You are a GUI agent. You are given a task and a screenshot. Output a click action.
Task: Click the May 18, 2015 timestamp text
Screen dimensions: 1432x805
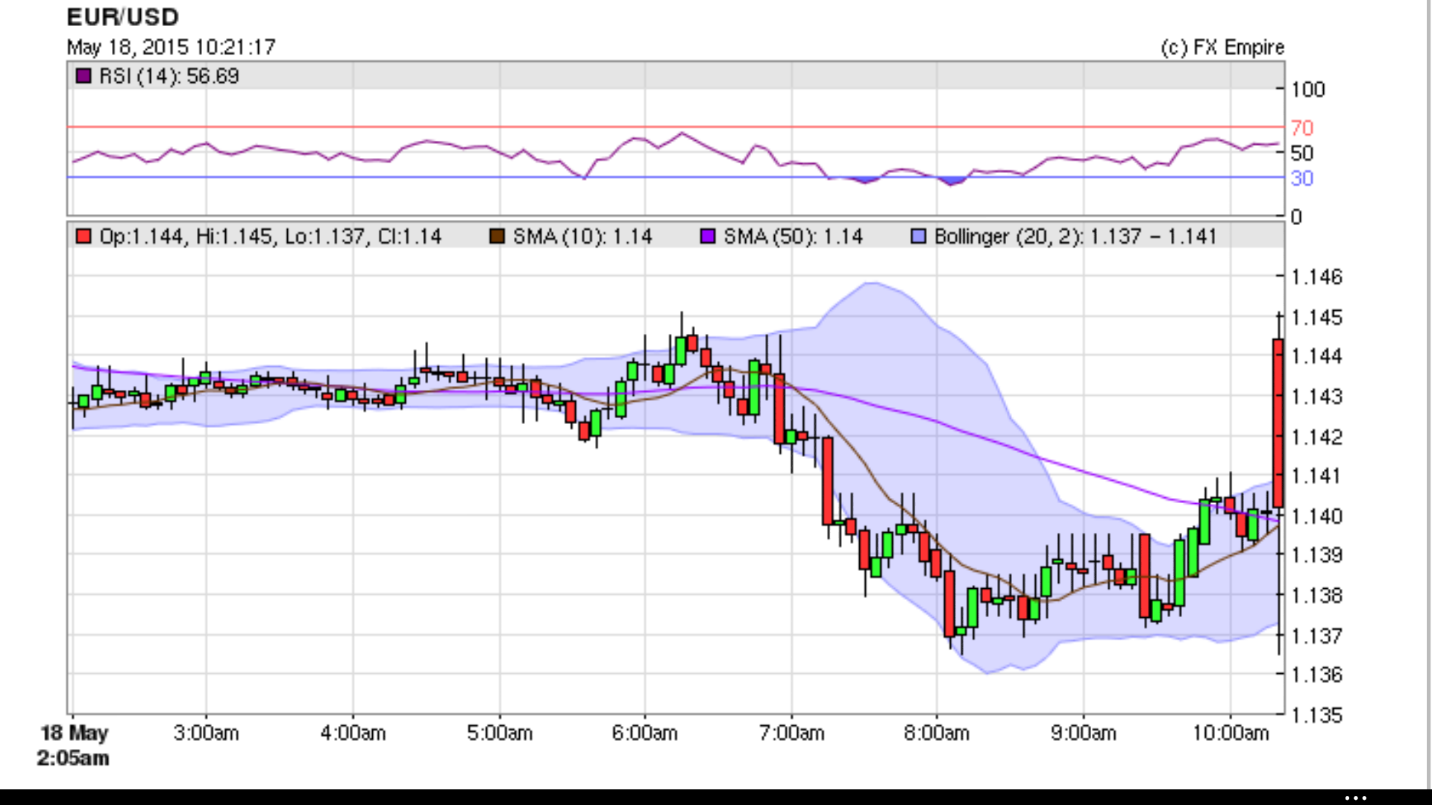(171, 47)
